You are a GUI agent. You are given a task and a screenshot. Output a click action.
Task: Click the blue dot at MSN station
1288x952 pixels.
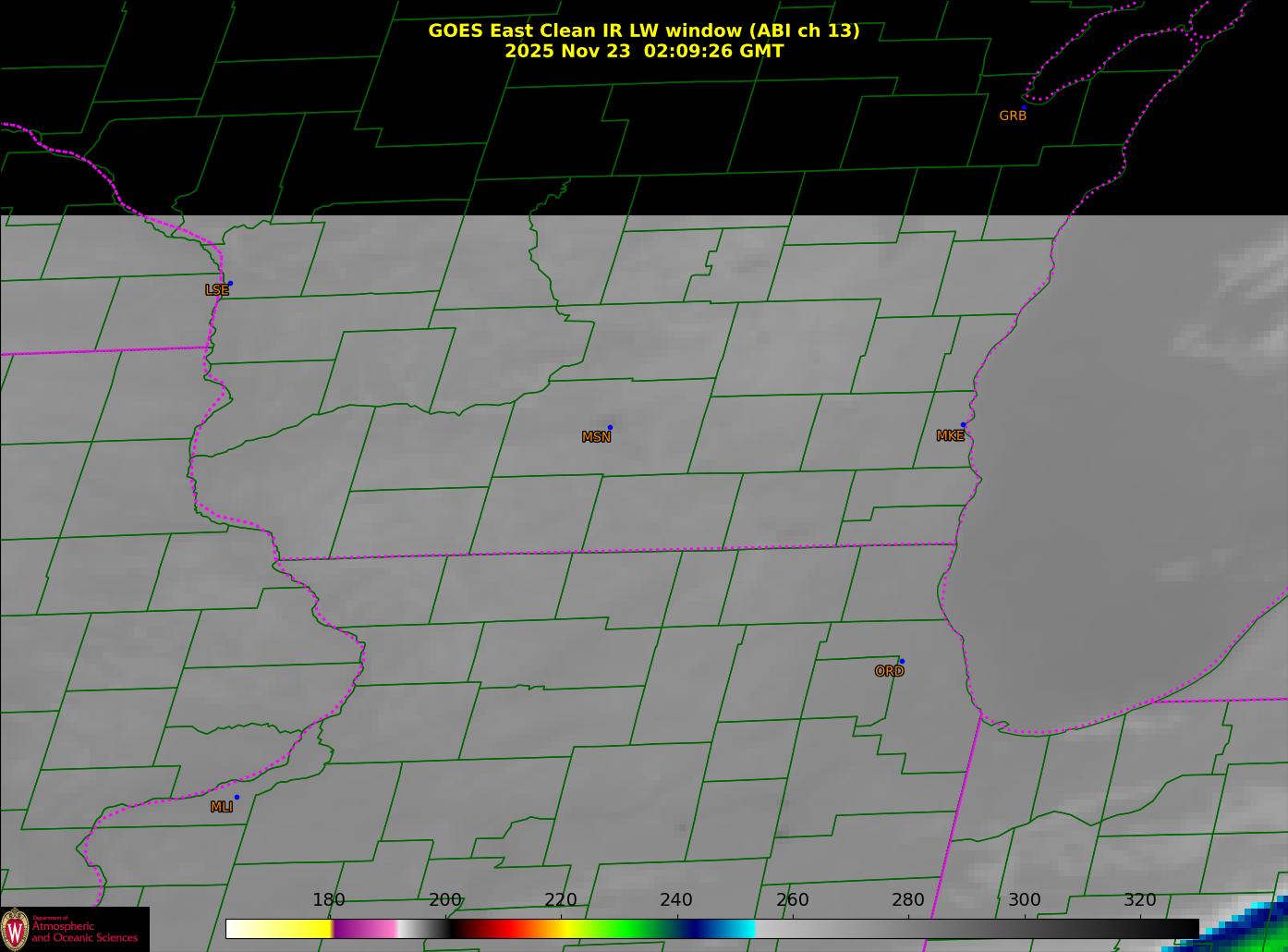tap(610, 428)
